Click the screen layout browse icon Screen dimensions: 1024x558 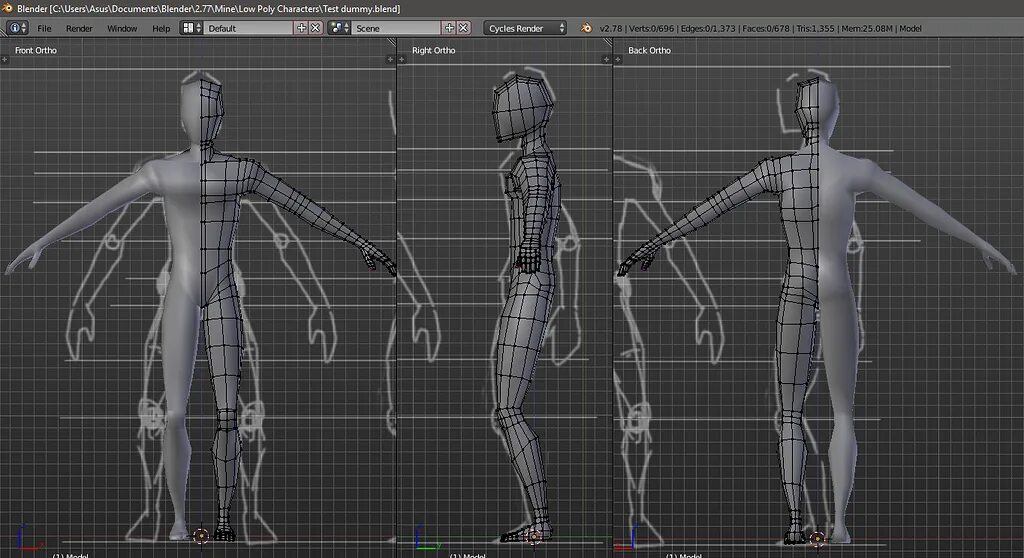(191, 28)
